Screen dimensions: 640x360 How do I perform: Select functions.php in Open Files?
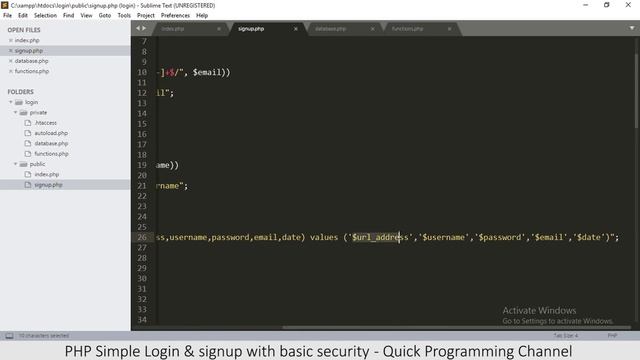[x=32, y=71]
